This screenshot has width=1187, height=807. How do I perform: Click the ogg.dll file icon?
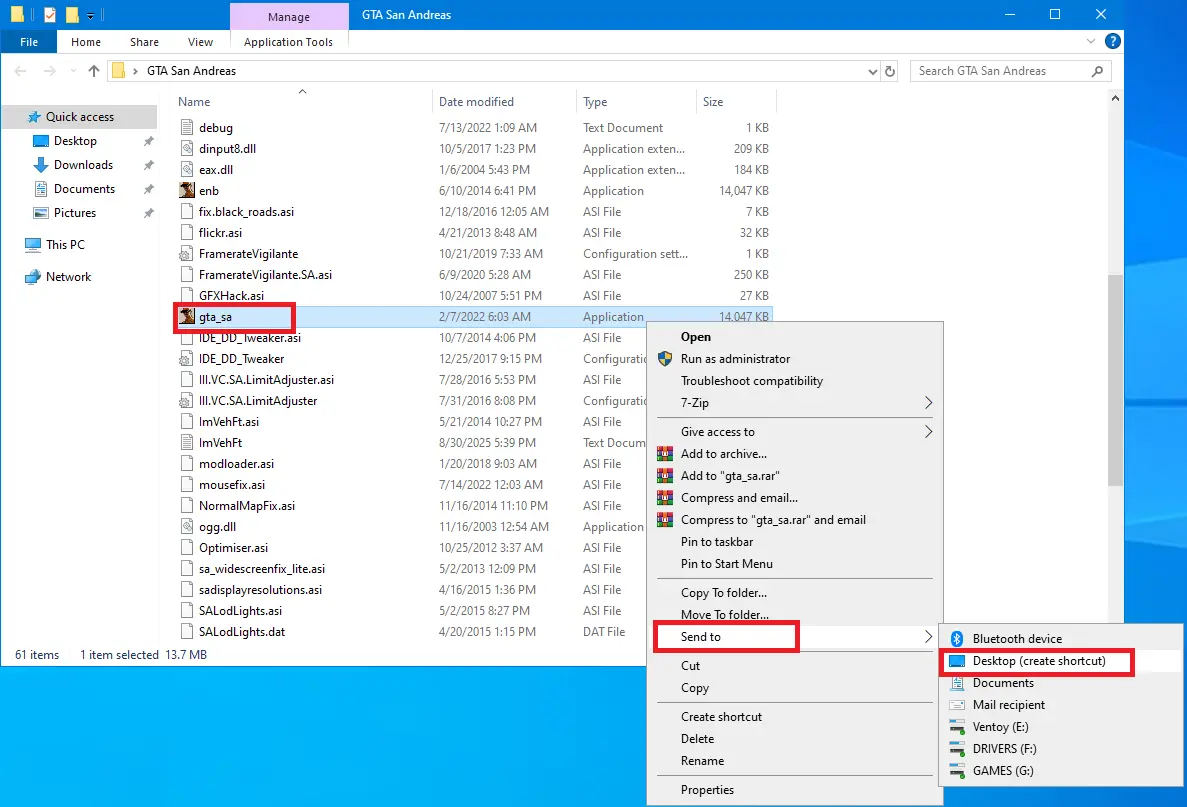click(187, 526)
